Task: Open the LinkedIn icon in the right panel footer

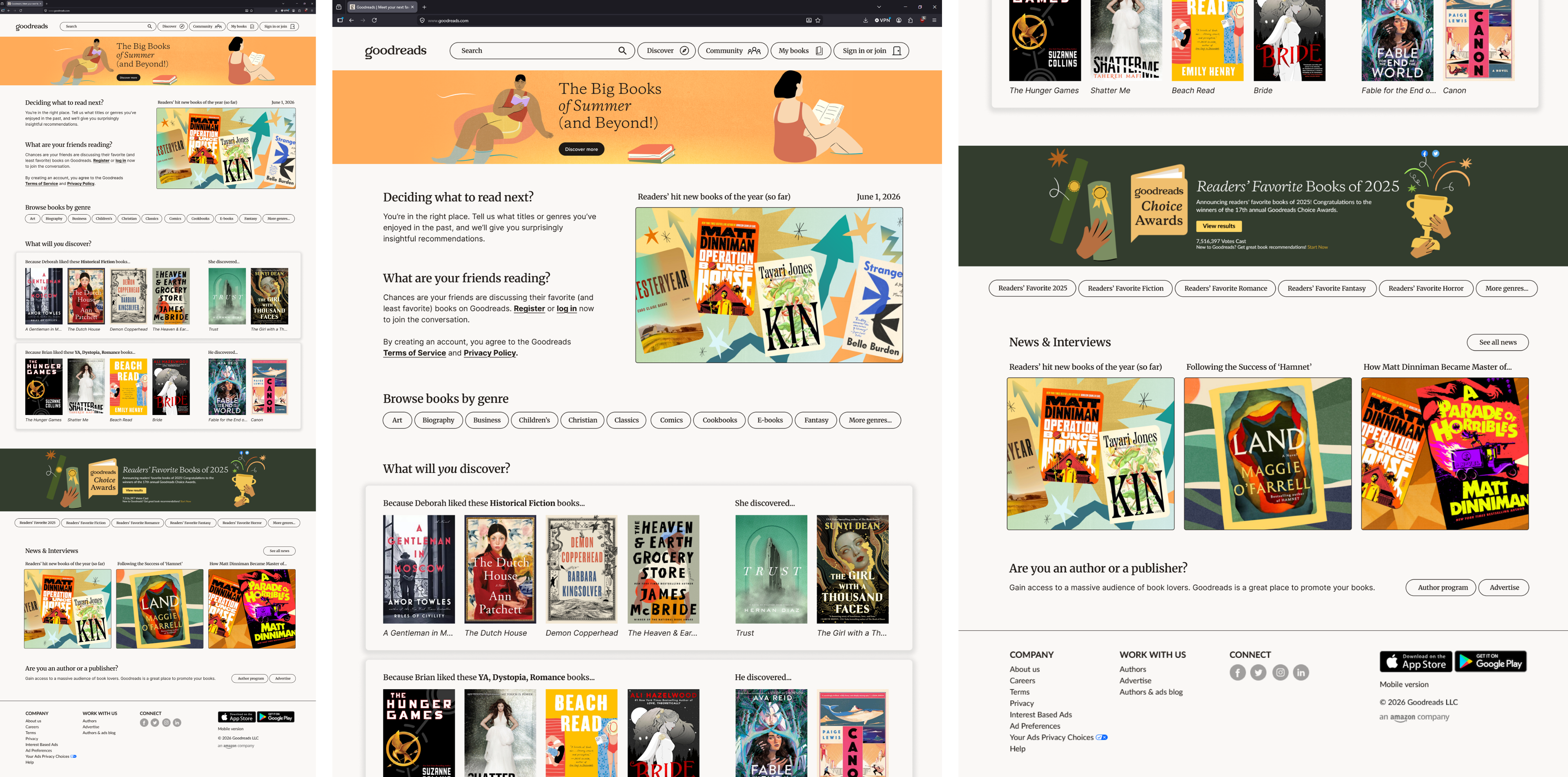Action: point(1301,673)
